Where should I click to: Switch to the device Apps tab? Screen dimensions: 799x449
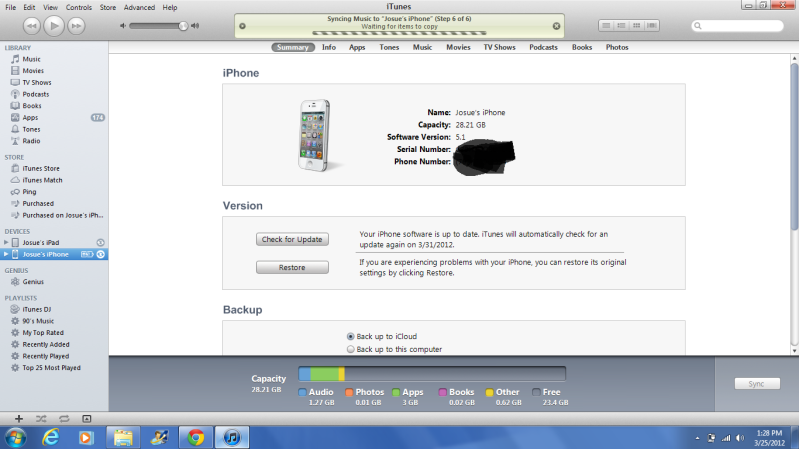357,47
